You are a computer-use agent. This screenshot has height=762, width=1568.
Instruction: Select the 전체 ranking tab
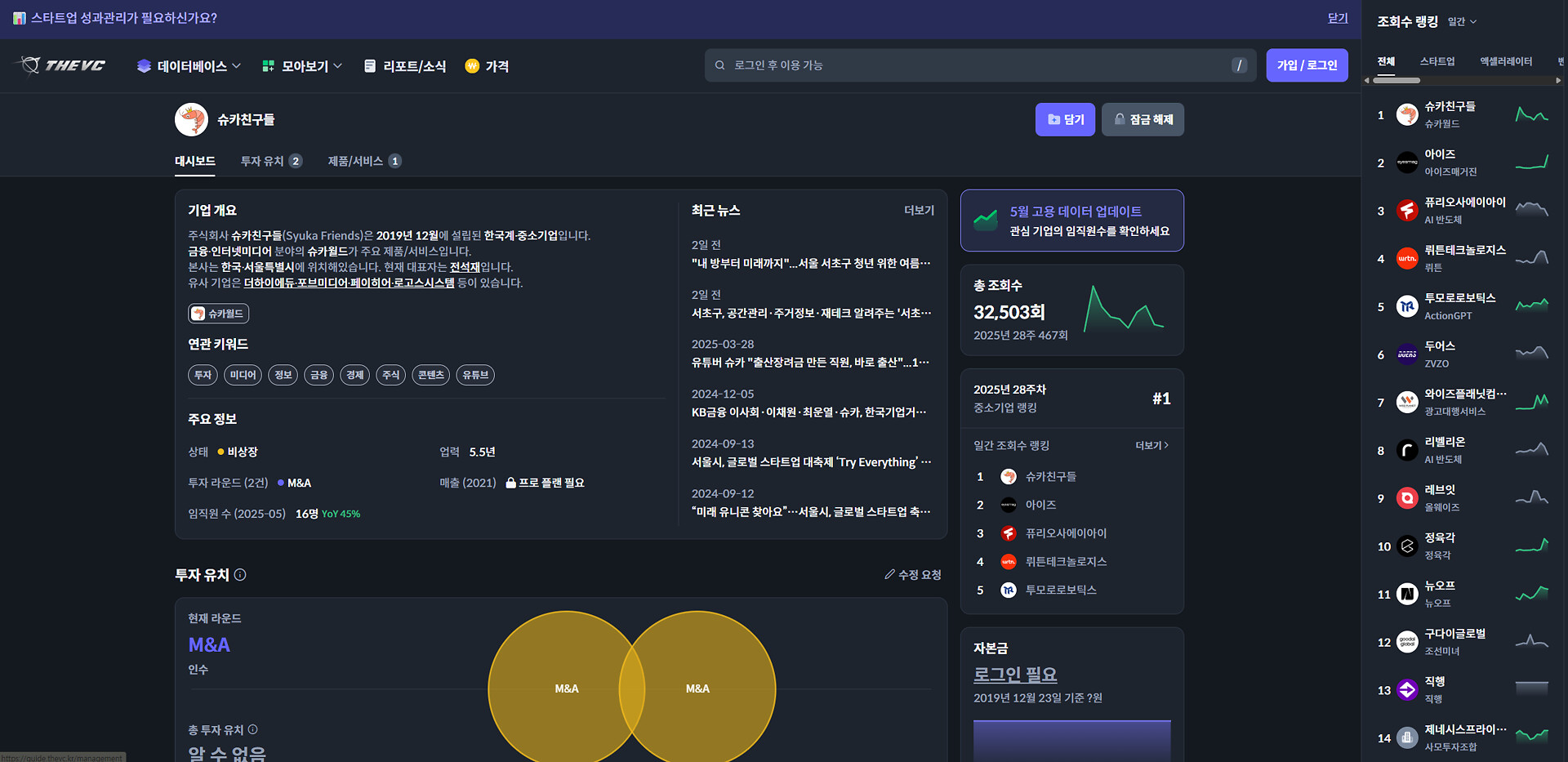[x=1386, y=61]
